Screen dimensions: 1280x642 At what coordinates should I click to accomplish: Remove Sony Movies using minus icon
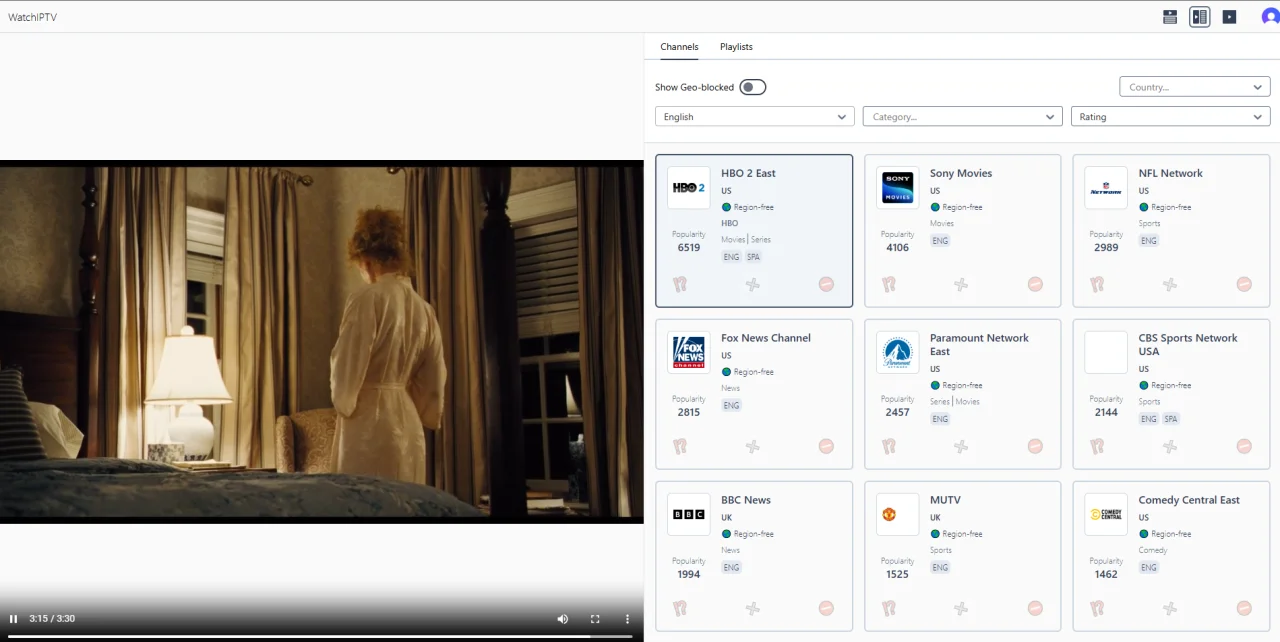click(x=1035, y=284)
